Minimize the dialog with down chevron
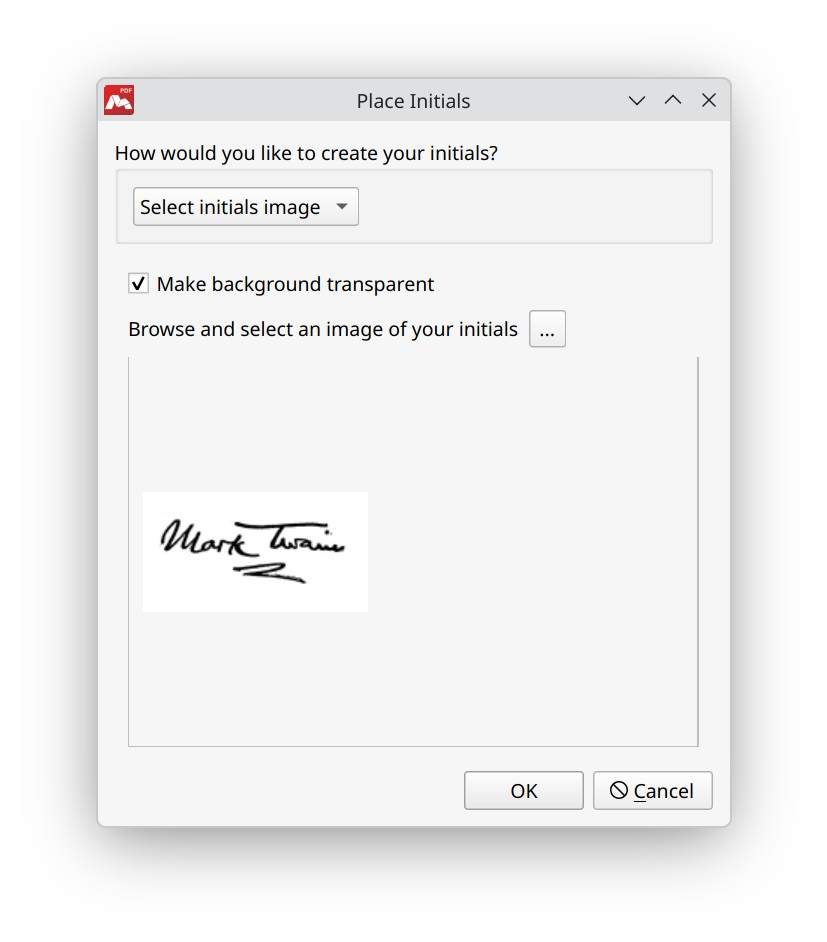The height and width of the screenshot is (942, 827). point(637,100)
